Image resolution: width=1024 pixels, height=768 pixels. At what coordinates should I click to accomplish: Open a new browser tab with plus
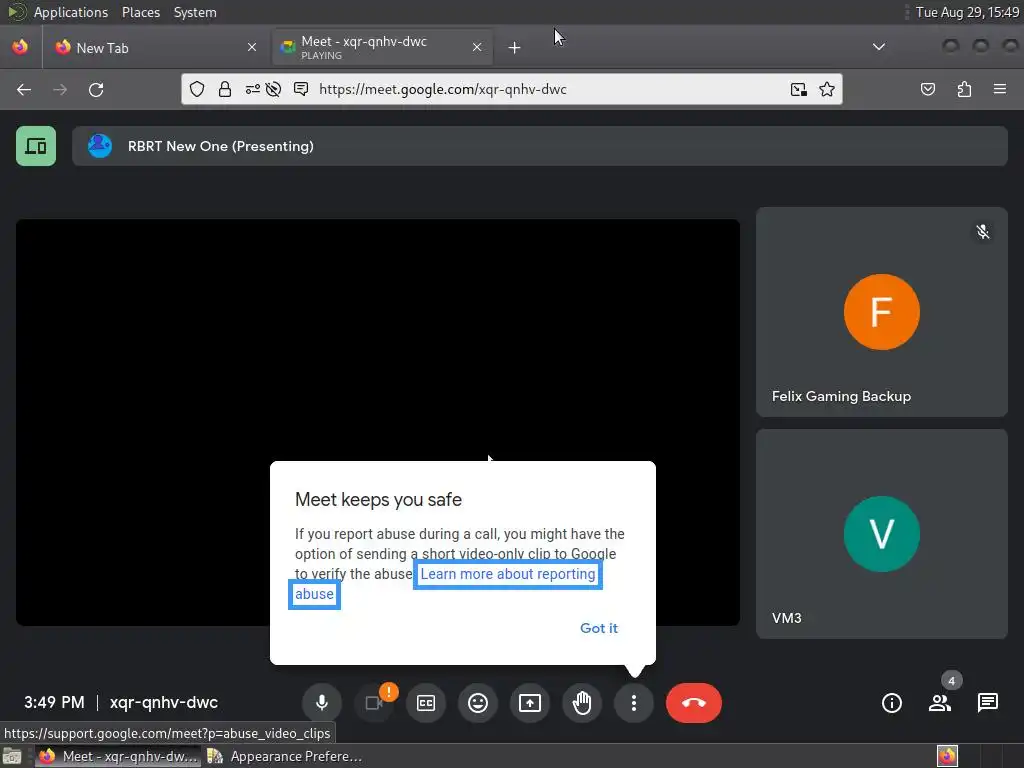(x=514, y=48)
